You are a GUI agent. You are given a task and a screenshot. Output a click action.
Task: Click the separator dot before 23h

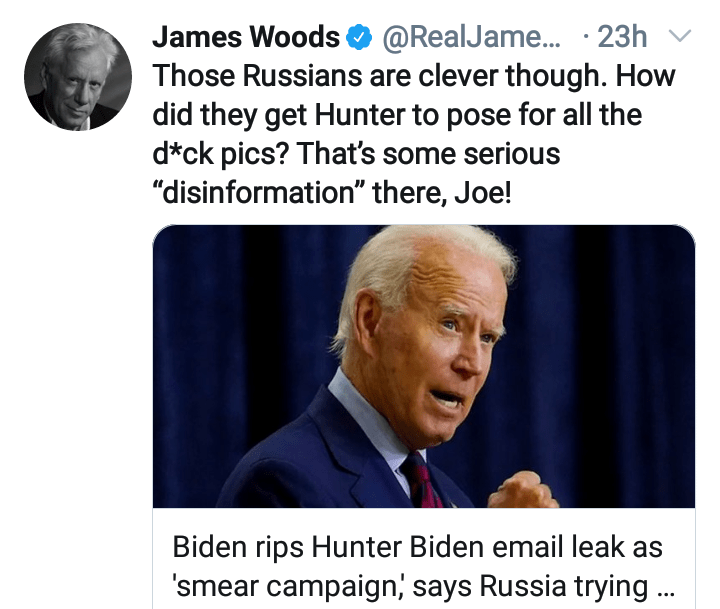pyautogui.click(x=585, y=36)
